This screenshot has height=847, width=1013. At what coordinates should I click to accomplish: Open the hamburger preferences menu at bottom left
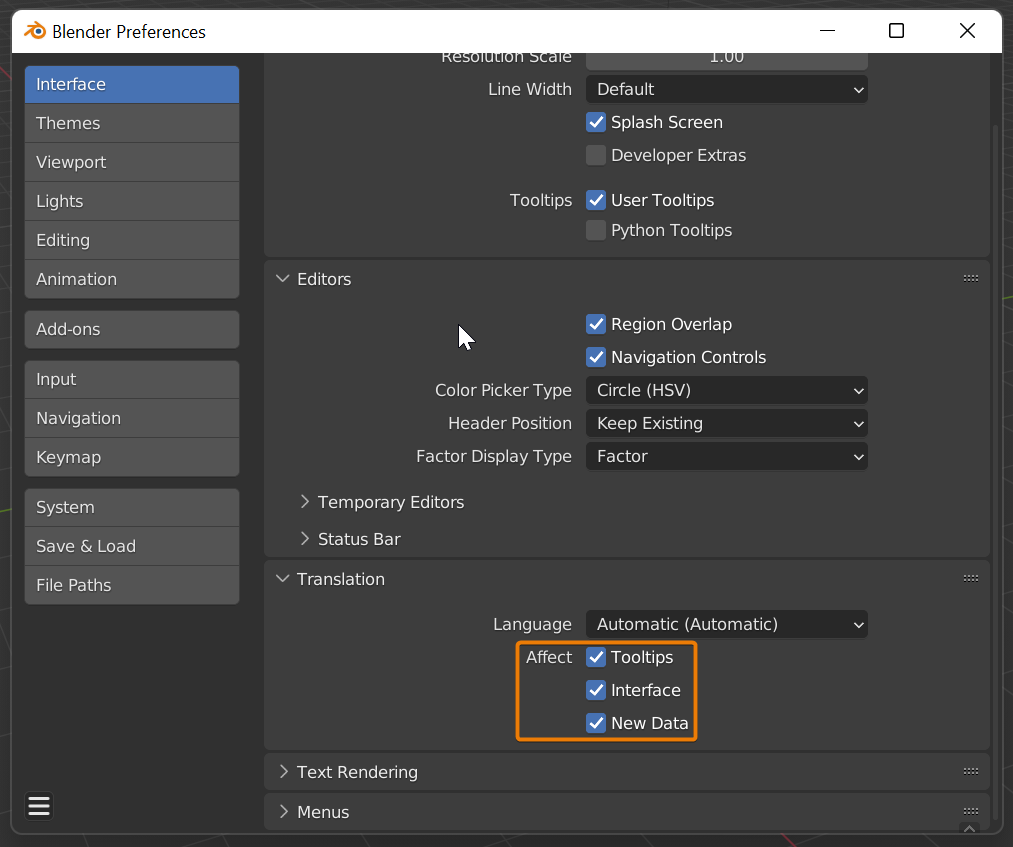click(38, 806)
